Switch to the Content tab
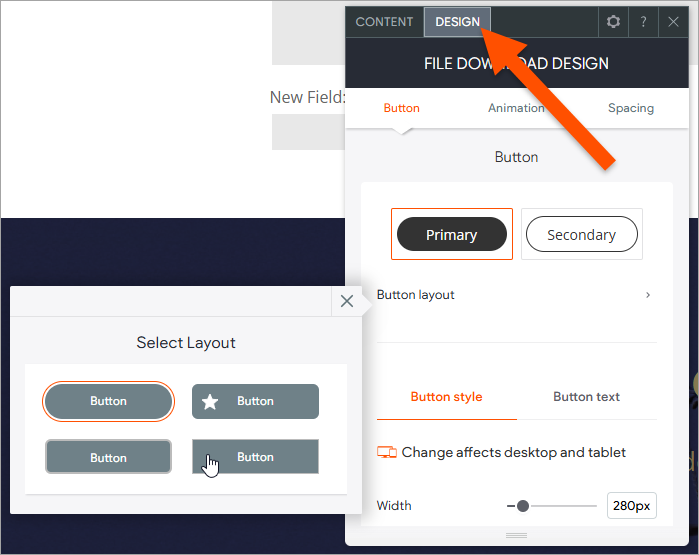The height and width of the screenshot is (555, 699). pyautogui.click(x=384, y=22)
